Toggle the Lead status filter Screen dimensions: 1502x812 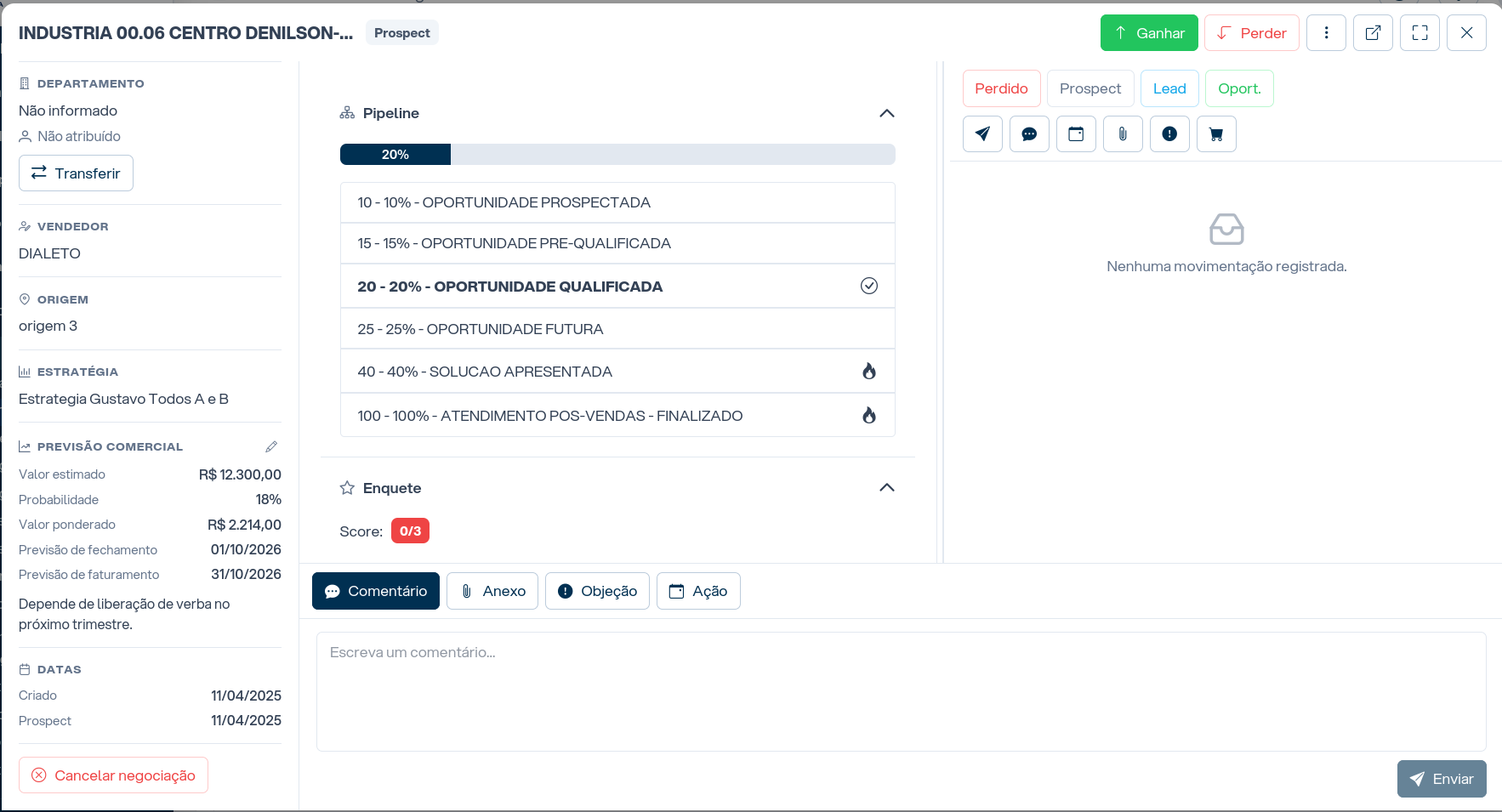tap(1169, 88)
